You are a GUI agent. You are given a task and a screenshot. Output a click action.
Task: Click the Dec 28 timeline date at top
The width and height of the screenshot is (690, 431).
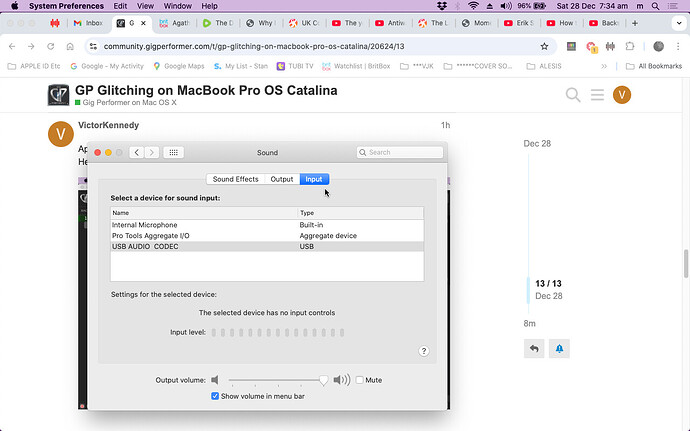point(537,144)
